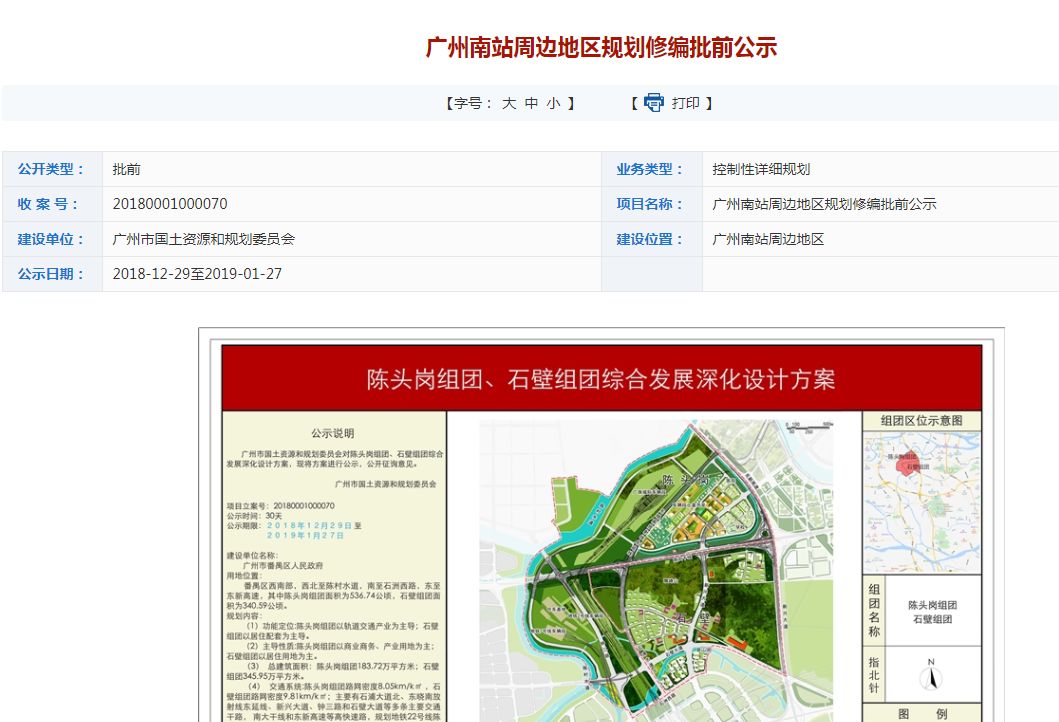Set font size to 大 (large)
The image size is (1059, 722).
[508, 103]
